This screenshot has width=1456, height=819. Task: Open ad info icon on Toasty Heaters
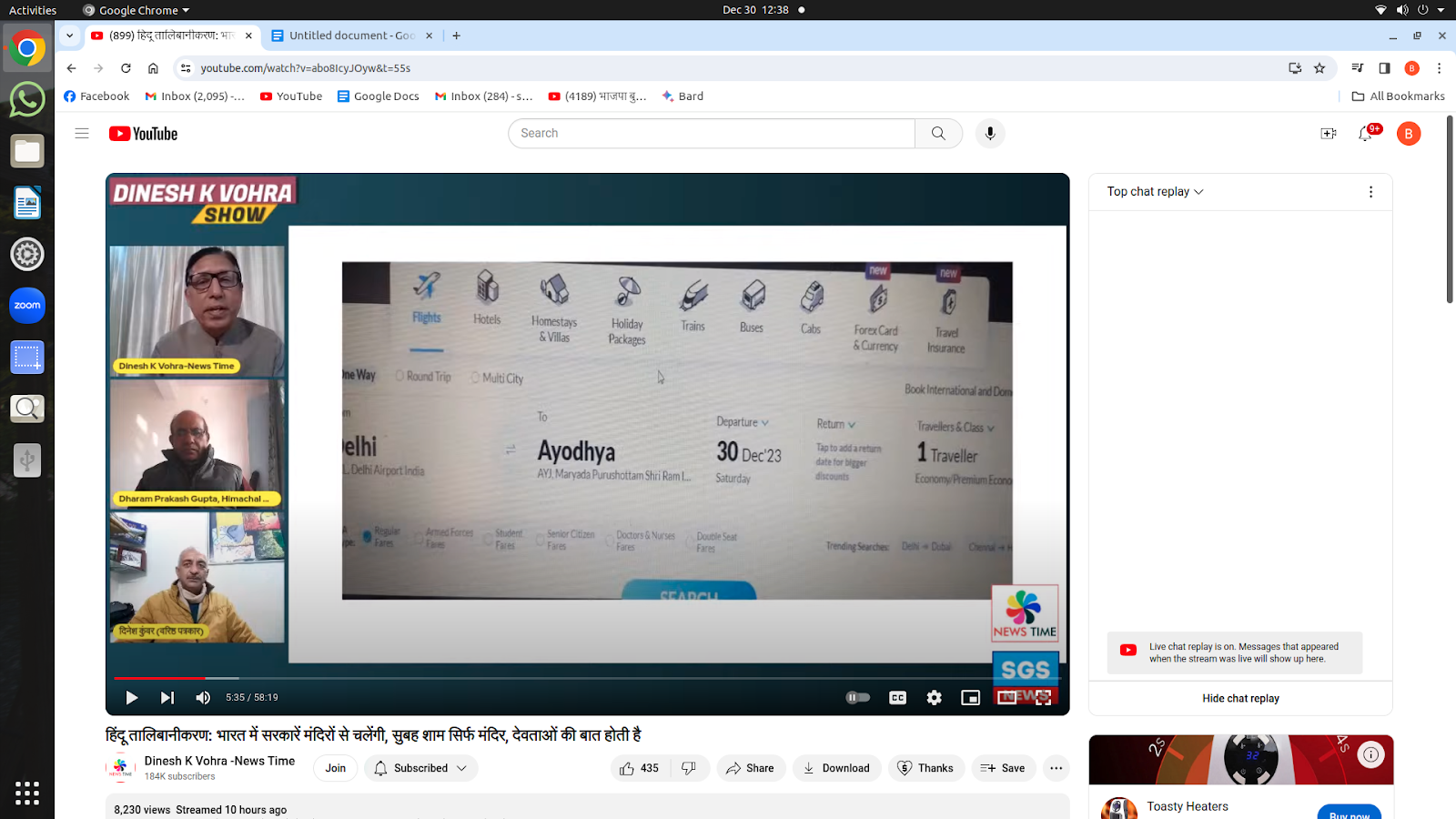(1370, 754)
